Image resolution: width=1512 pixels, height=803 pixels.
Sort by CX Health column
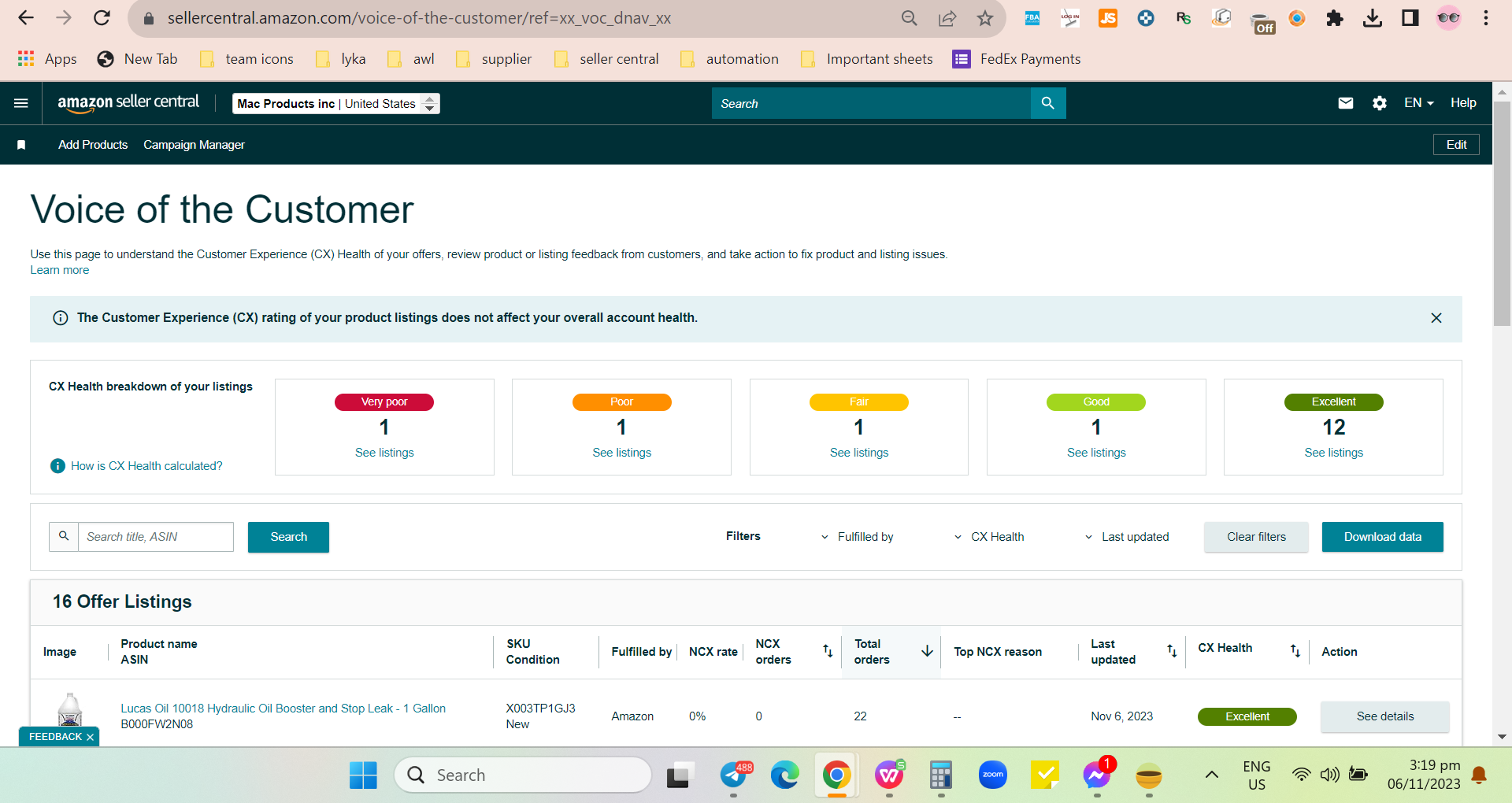click(1295, 651)
